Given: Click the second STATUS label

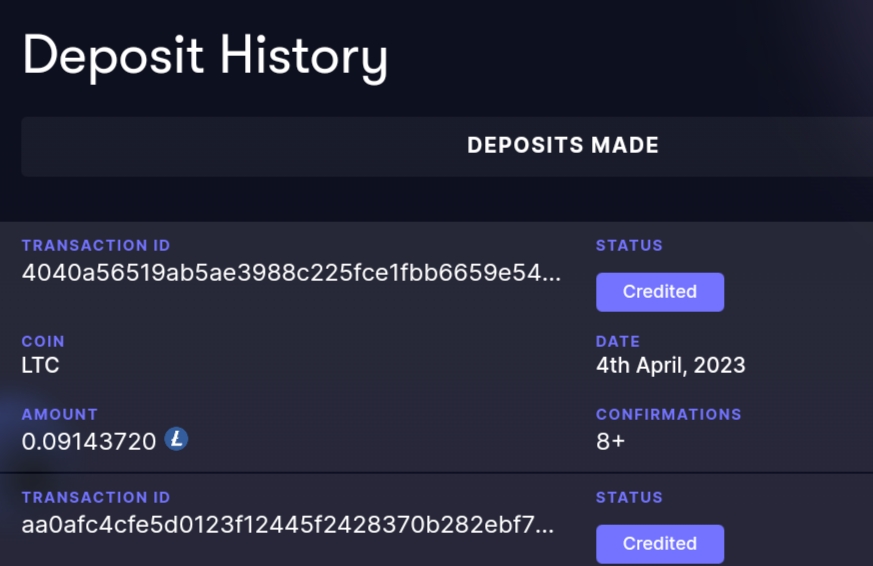Looking at the screenshot, I should coord(629,498).
